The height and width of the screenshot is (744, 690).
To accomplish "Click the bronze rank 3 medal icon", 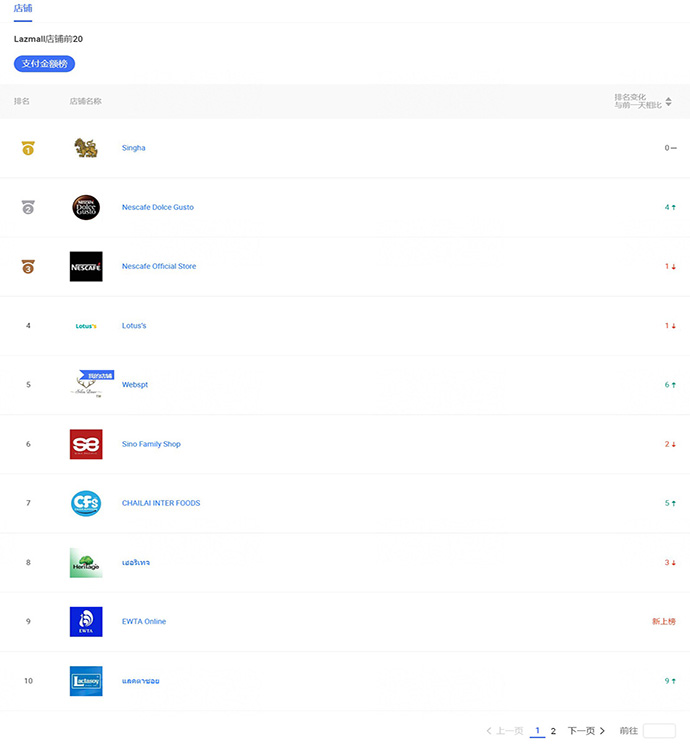I will 28,267.
